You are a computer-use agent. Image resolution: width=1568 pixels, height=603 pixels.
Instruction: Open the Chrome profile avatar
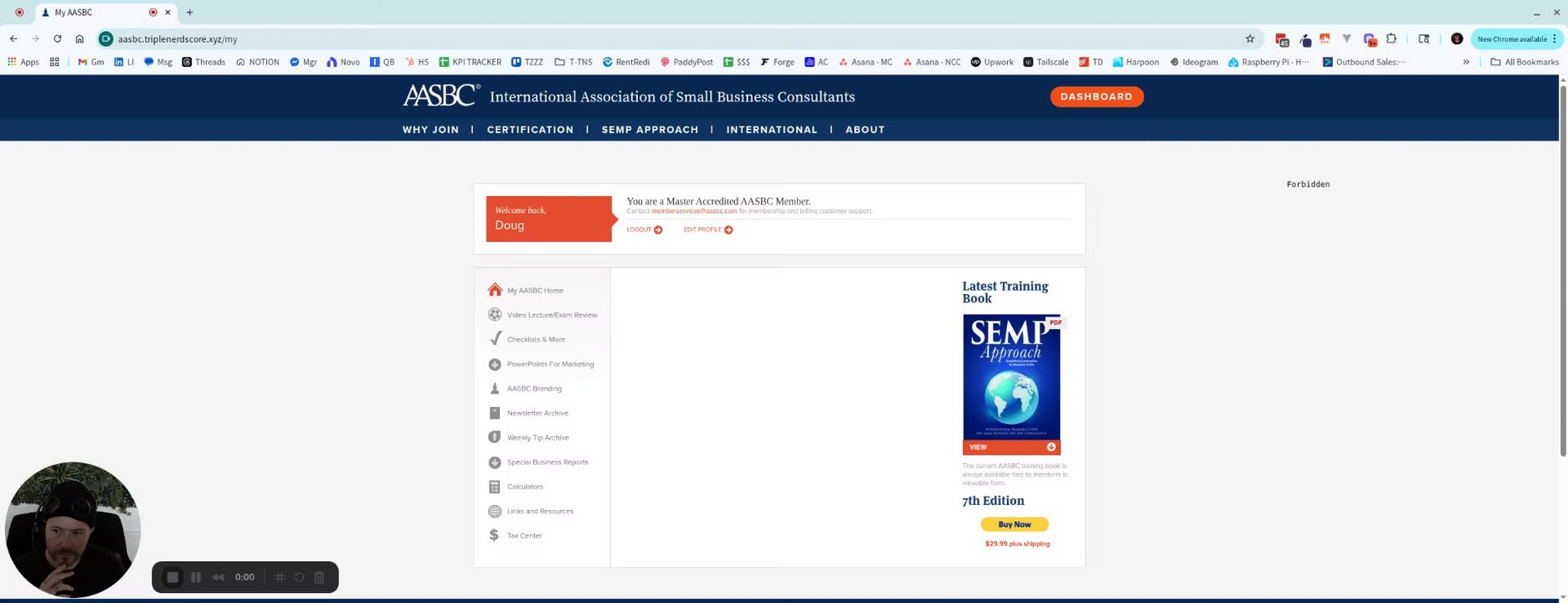pos(1457,39)
